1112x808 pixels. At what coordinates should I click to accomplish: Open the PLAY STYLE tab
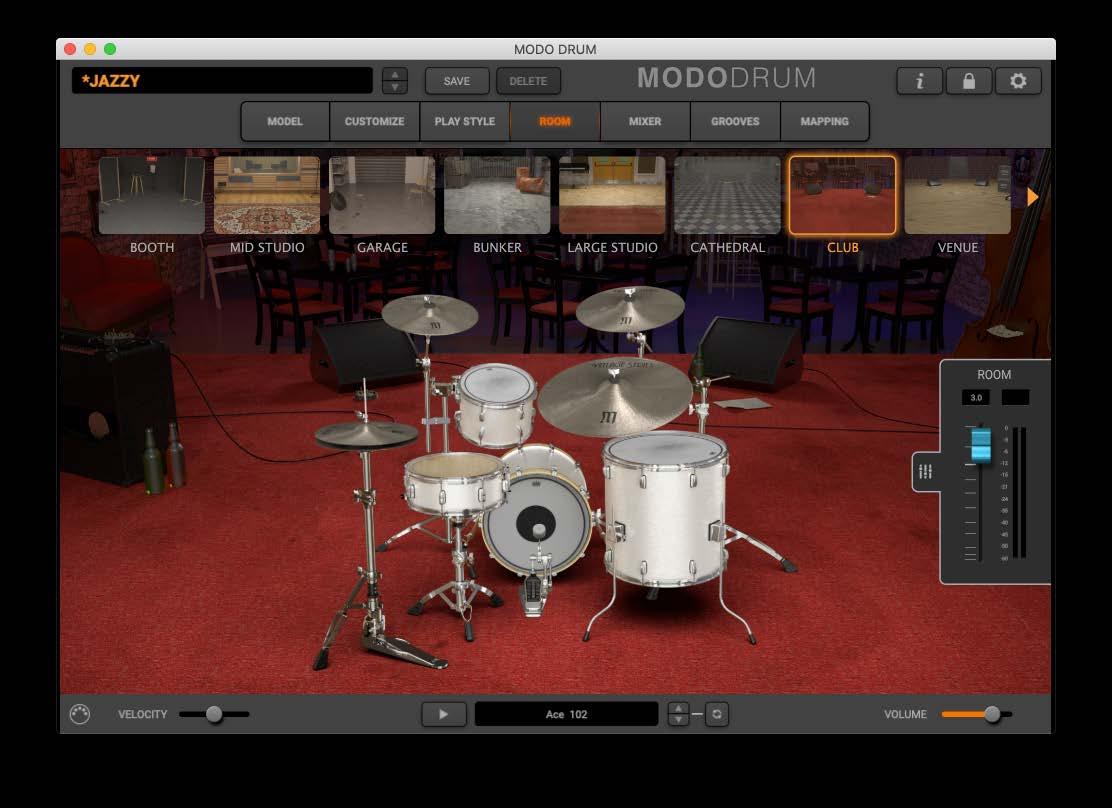465,121
